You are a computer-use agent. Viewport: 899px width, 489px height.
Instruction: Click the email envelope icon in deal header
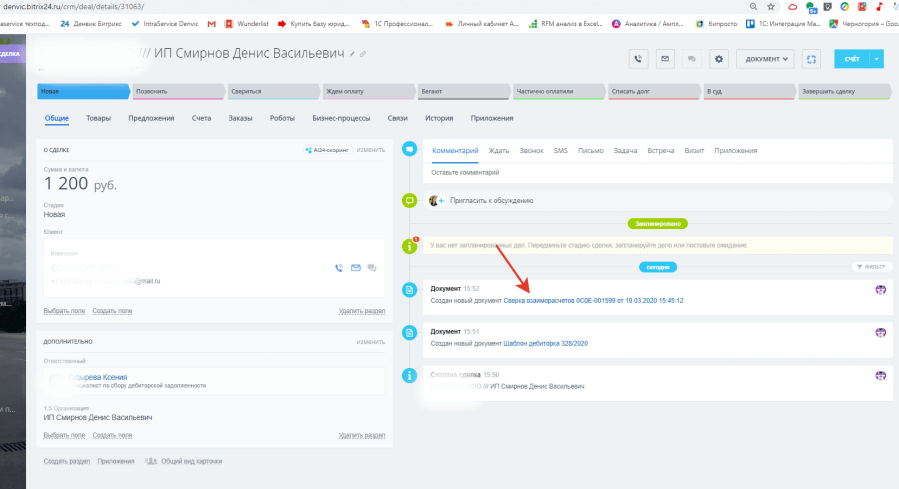coord(665,59)
